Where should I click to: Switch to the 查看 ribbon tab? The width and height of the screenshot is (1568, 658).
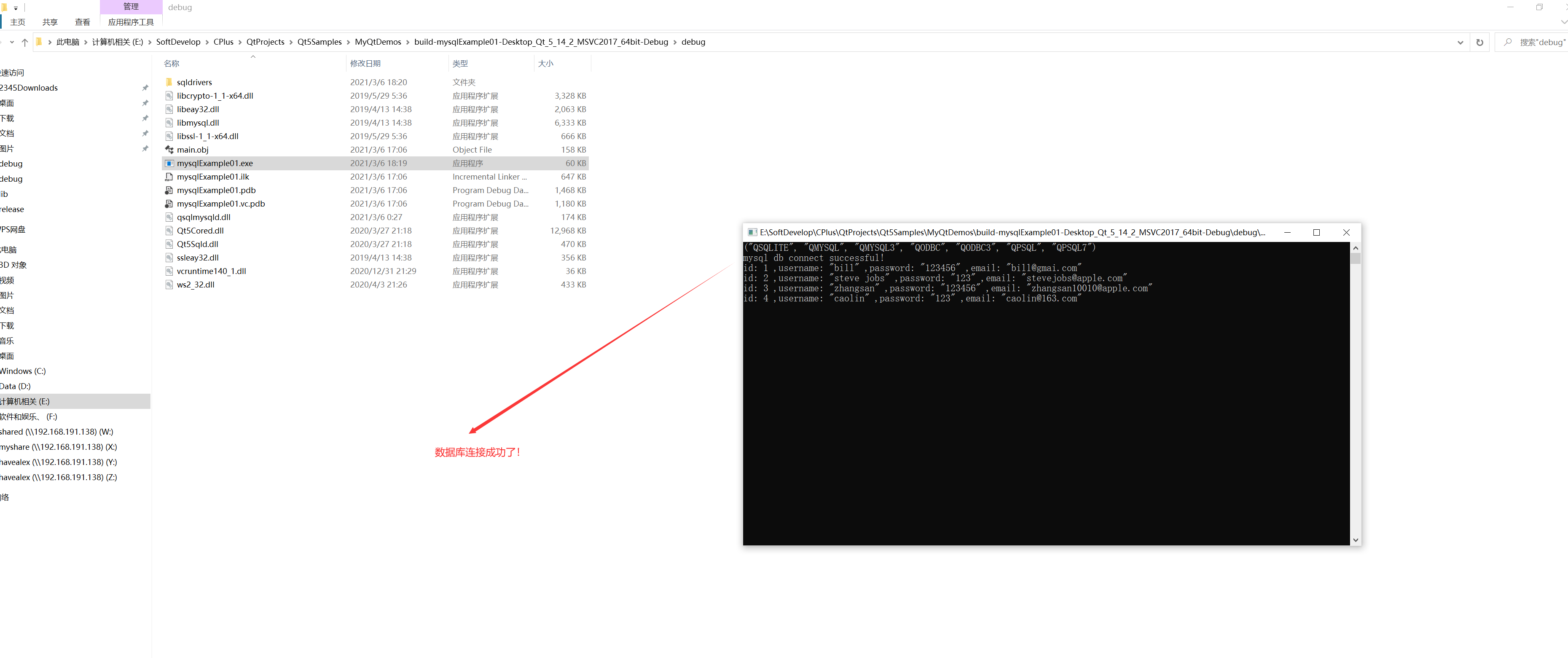click(x=82, y=22)
